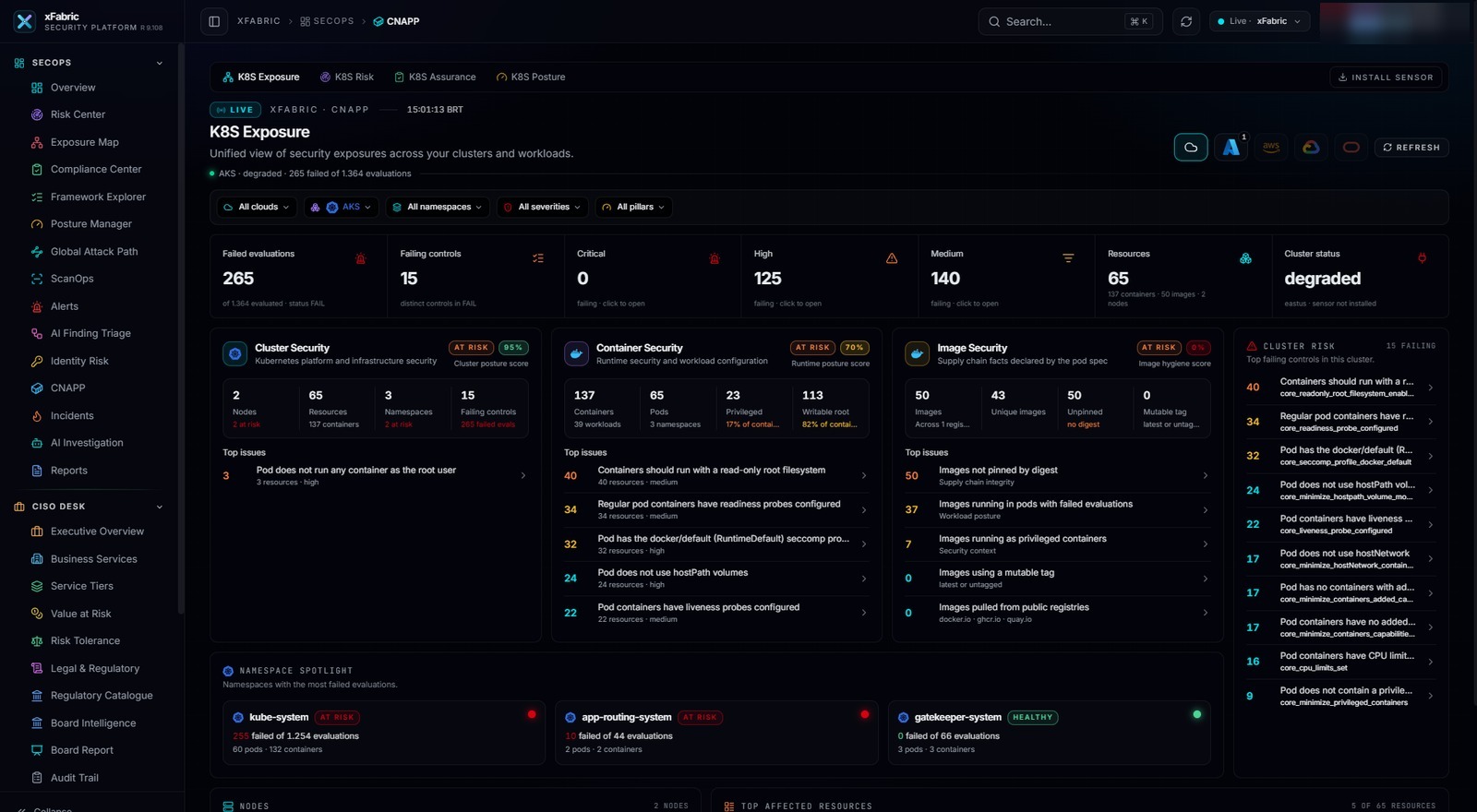Go to SECOPS in the breadcrumb
Image resolution: width=1477 pixels, height=812 pixels.
tap(327, 21)
